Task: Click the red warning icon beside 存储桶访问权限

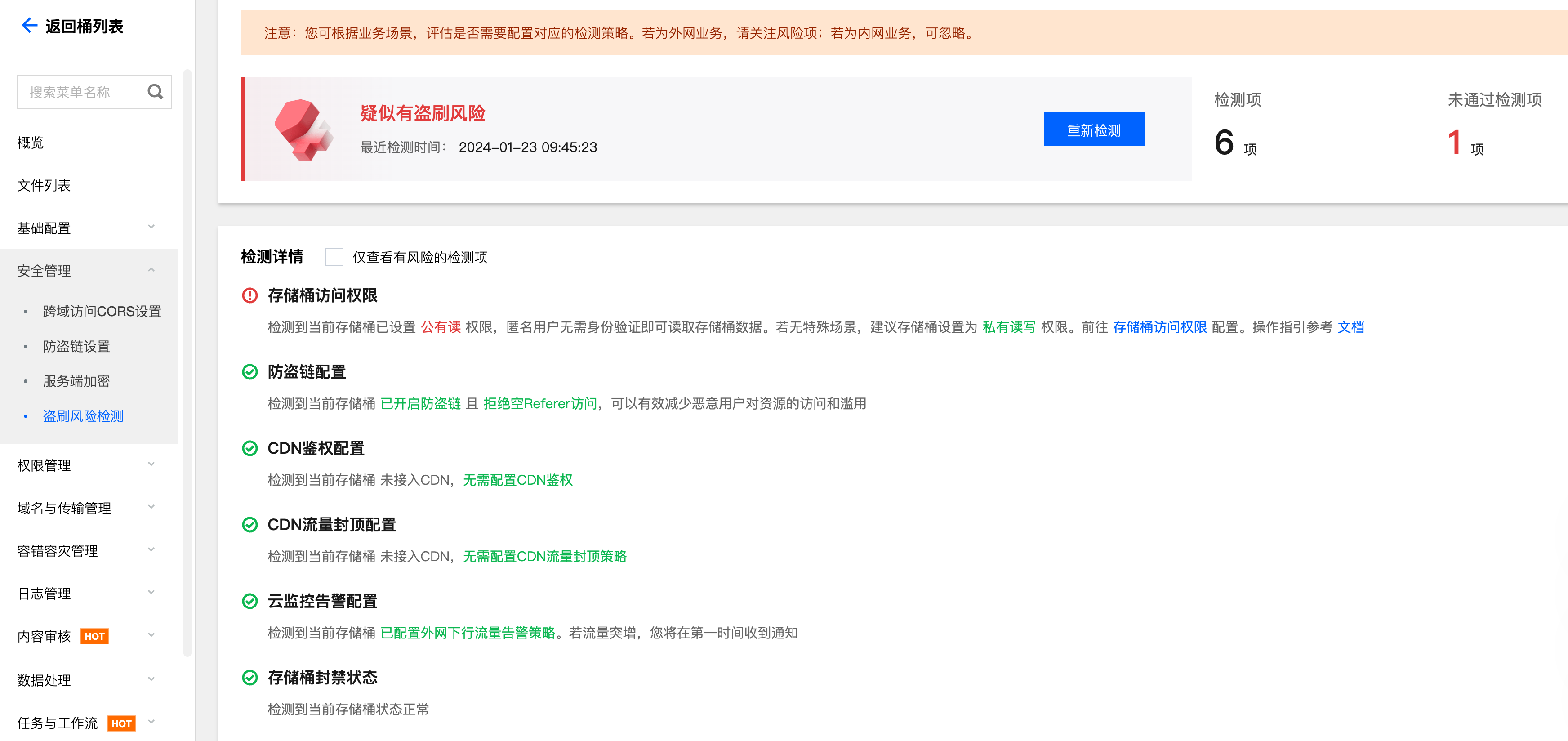Action: tap(249, 295)
